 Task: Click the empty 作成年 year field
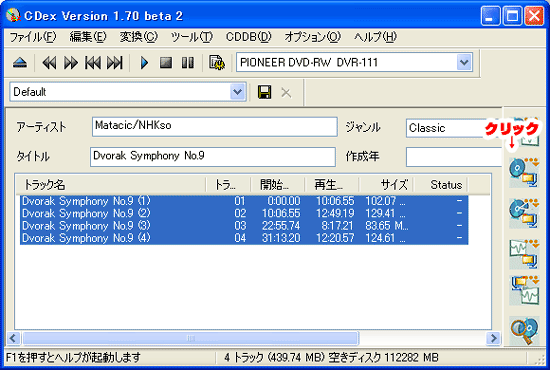pos(455,157)
